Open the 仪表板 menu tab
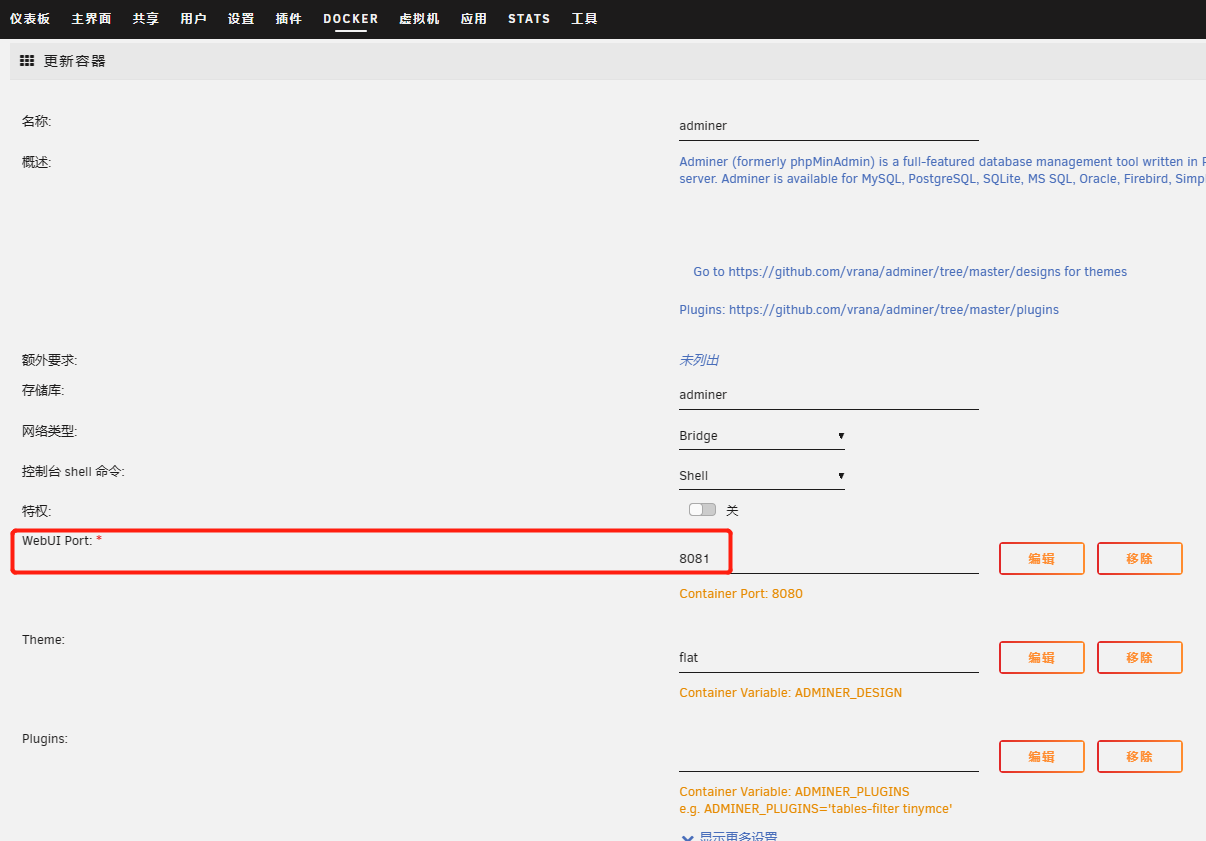This screenshot has width=1206, height=841. click(30, 19)
